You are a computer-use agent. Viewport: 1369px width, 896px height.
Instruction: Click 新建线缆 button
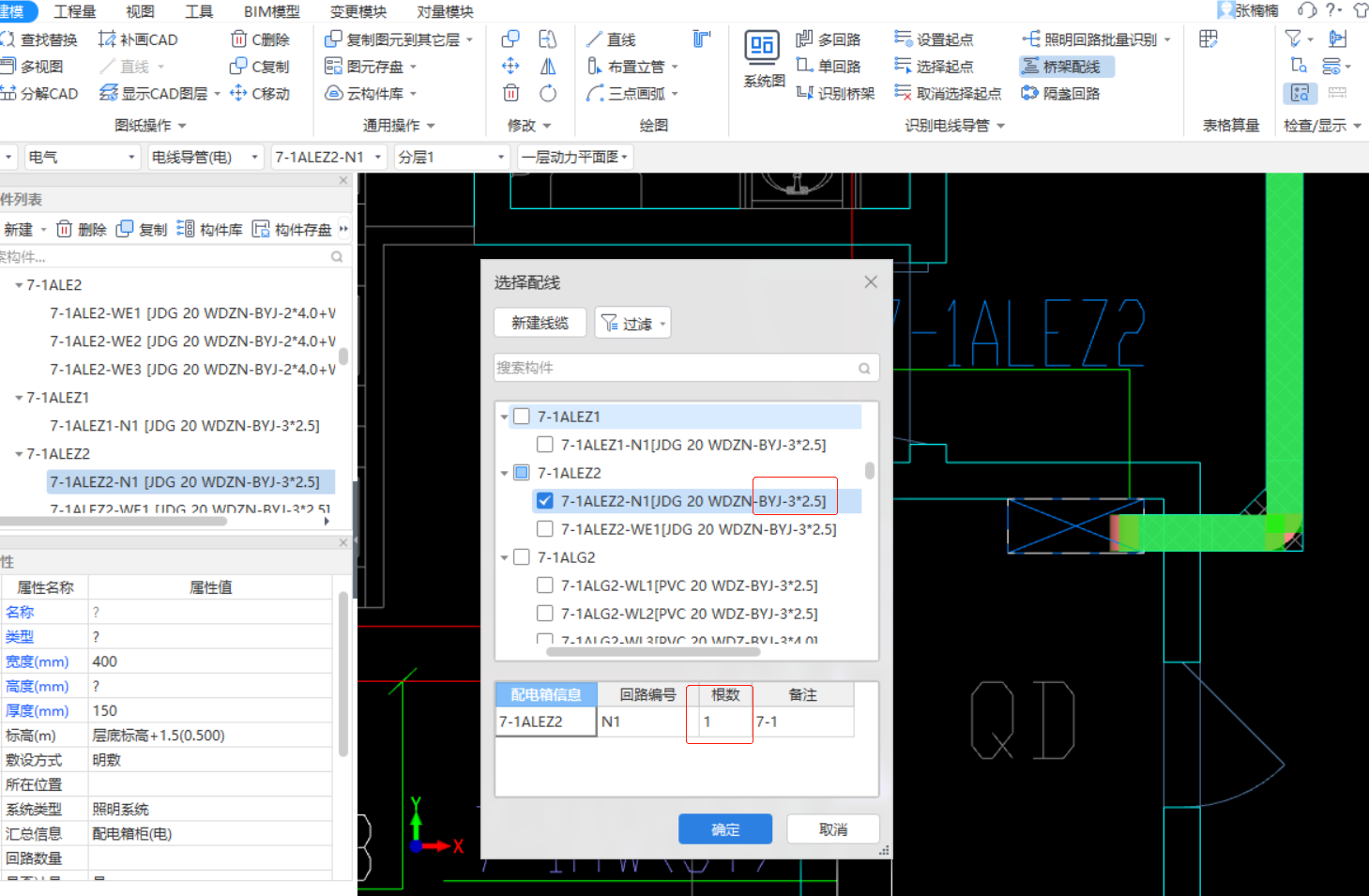click(x=540, y=323)
